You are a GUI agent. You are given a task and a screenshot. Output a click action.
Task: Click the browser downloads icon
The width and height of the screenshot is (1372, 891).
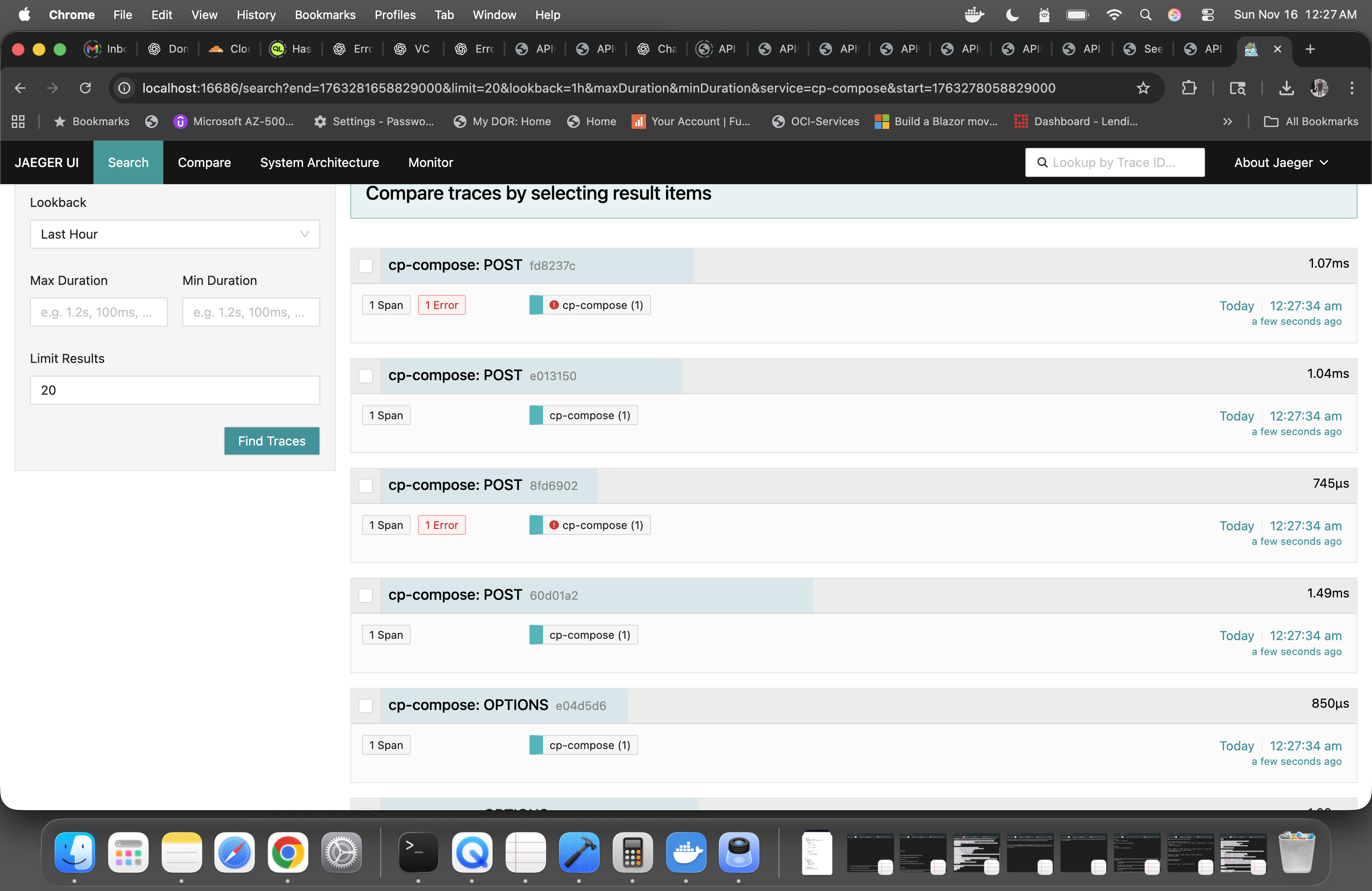click(x=1285, y=88)
